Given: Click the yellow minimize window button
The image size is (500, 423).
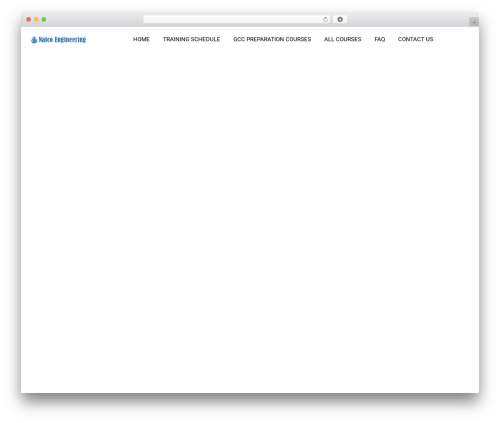Looking at the screenshot, I should (36, 20).
